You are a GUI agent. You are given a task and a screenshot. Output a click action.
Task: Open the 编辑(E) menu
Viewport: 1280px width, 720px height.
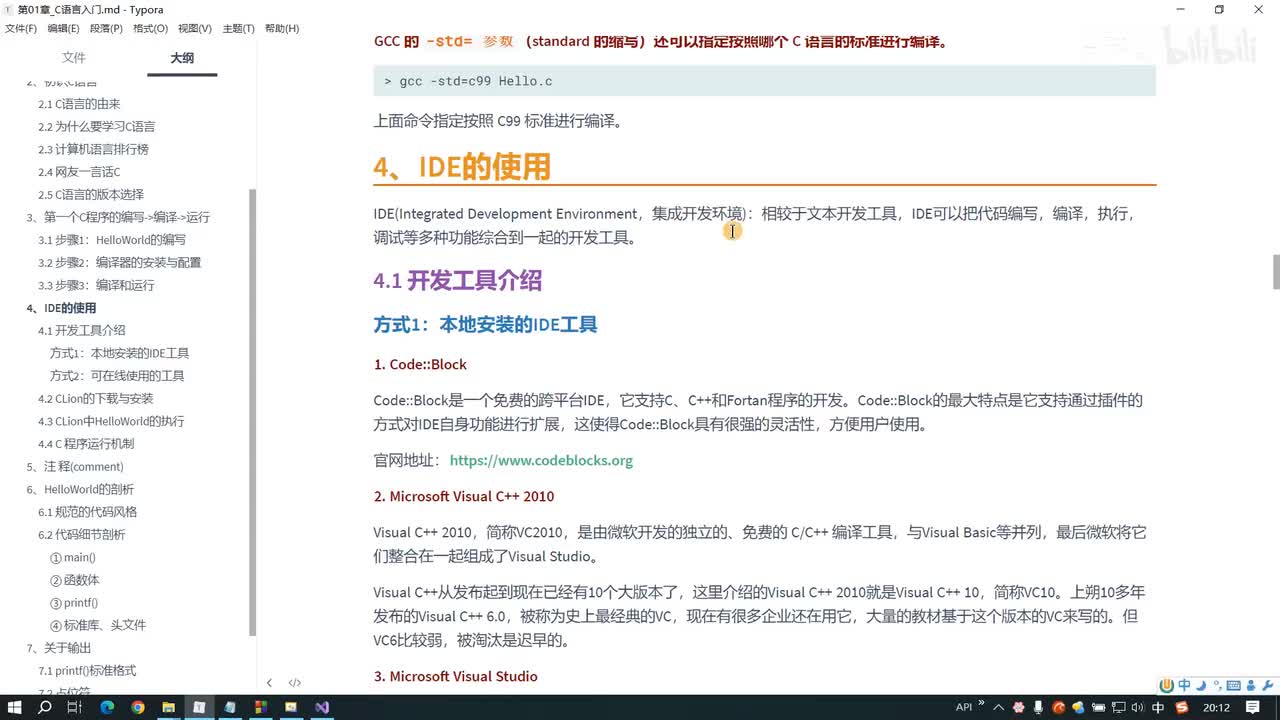pos(63,28)
